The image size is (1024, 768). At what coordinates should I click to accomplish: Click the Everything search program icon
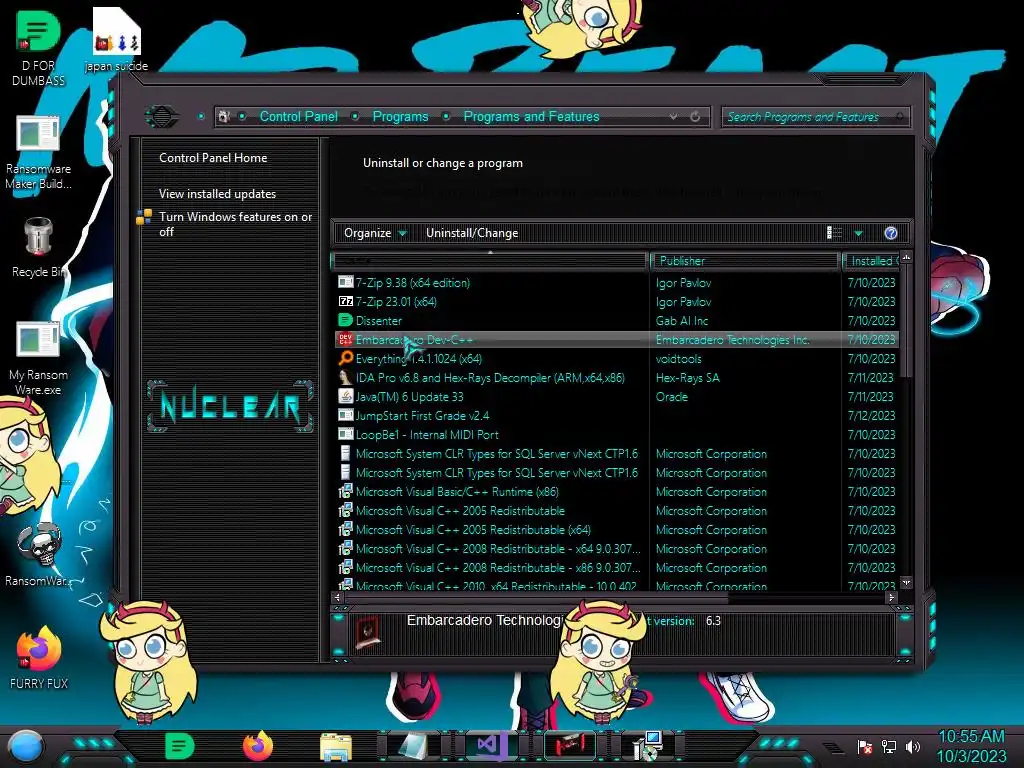(345, 358)
